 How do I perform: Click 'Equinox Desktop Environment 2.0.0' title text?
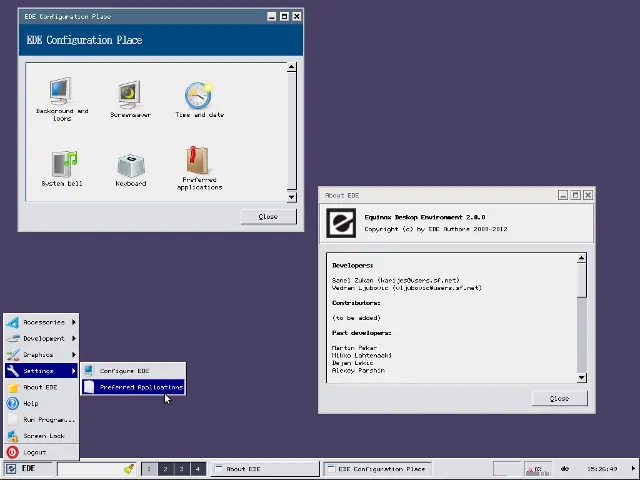click(x=425, y=217)
